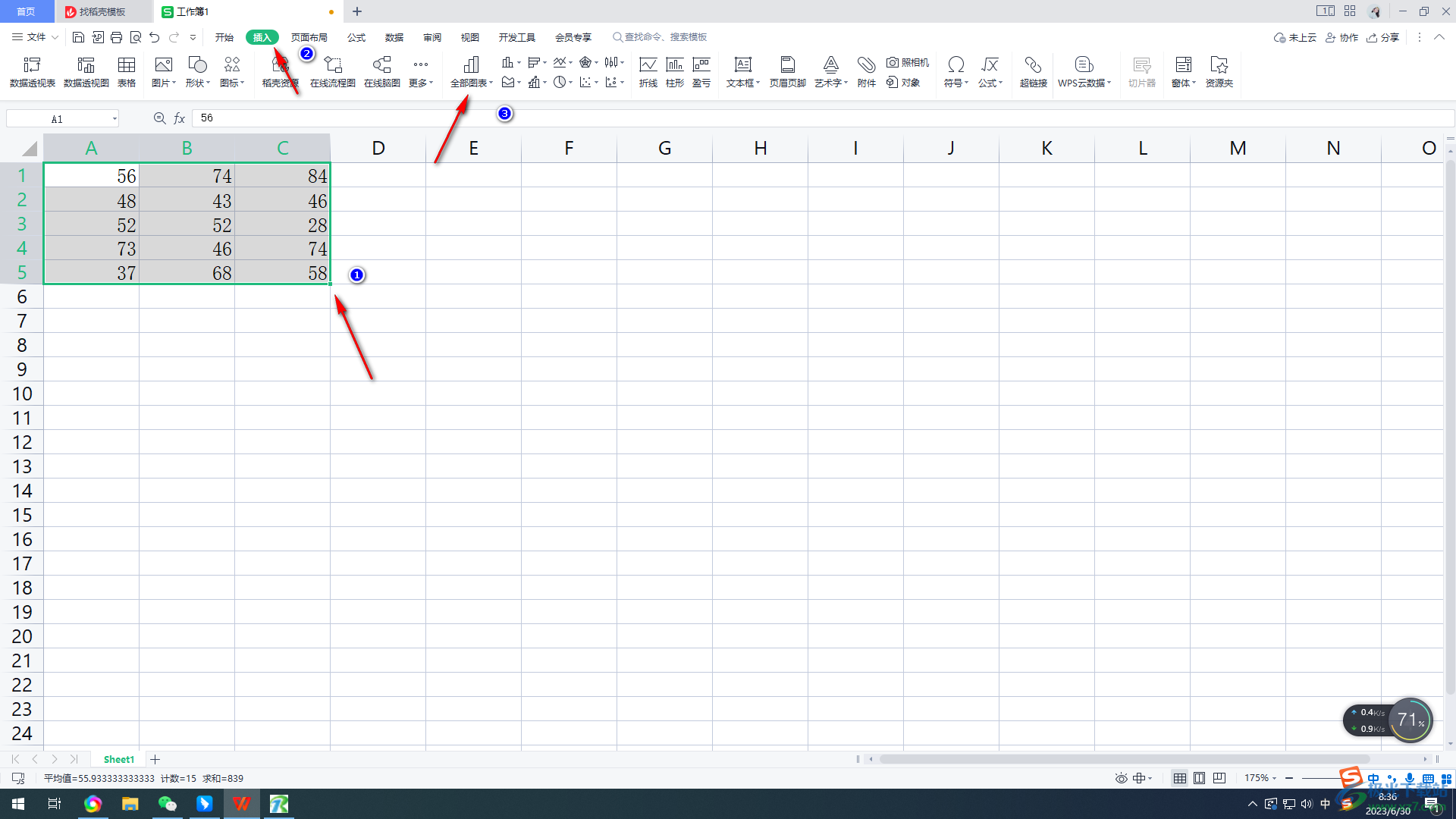The image size is (1456, 819).
Task: Insert an Object (对象)
Action: pos(903,83)
